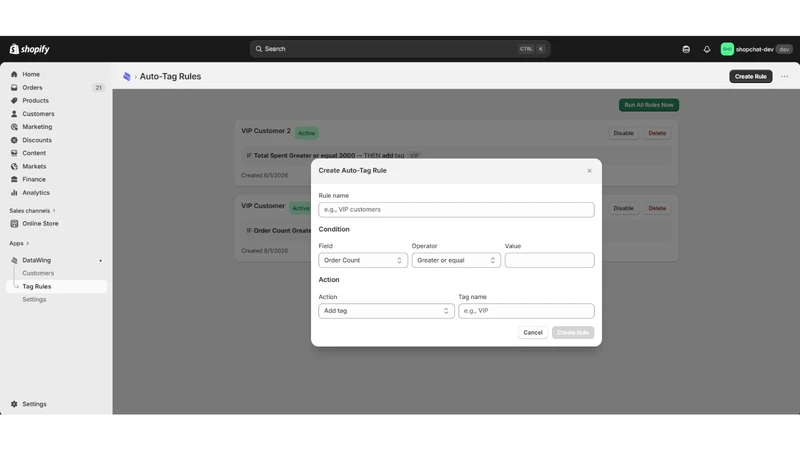The width and height of the screenshot is (800, 450).
Task: Expand the Apps section
Action: pyautogui.click(x=19, y=243)
